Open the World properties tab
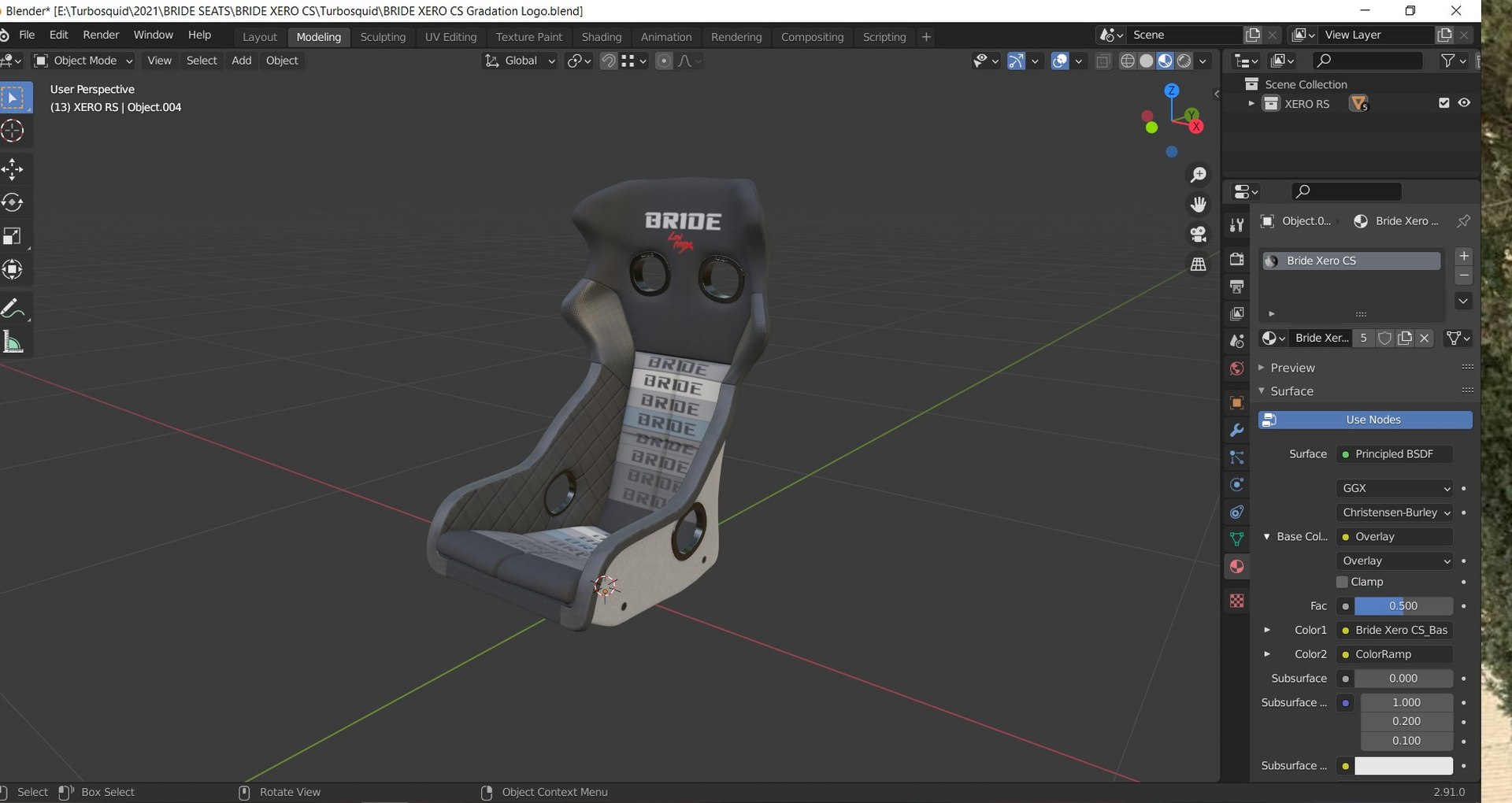 1236,368
